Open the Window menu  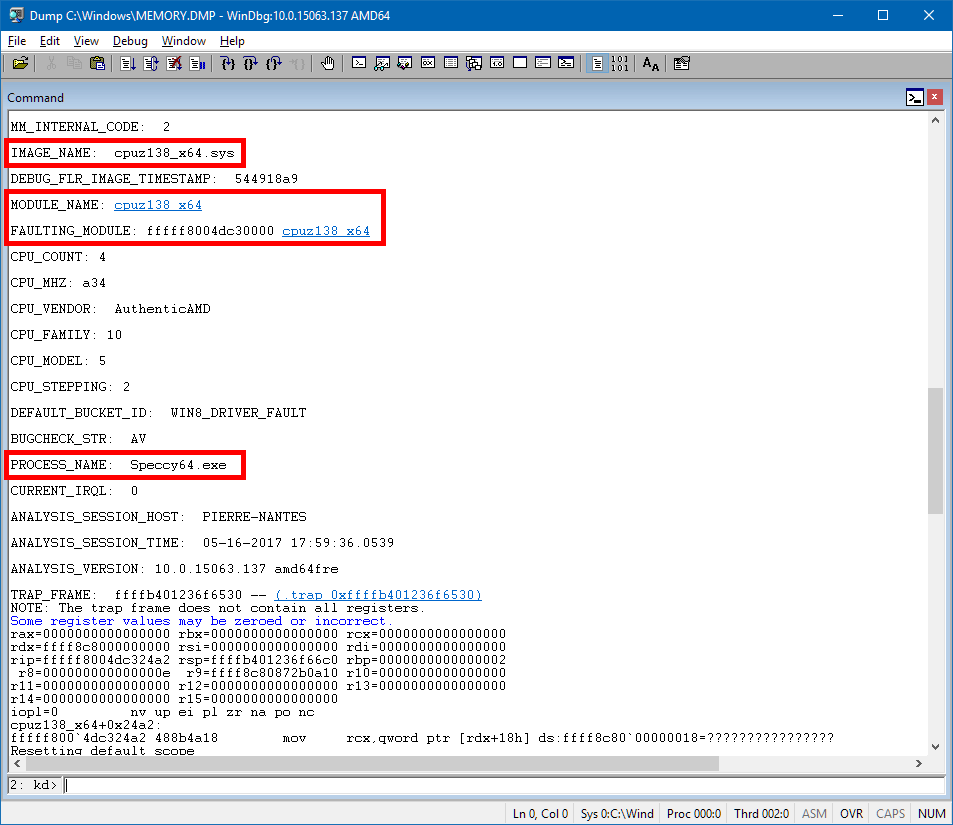(x=184, y=41)
